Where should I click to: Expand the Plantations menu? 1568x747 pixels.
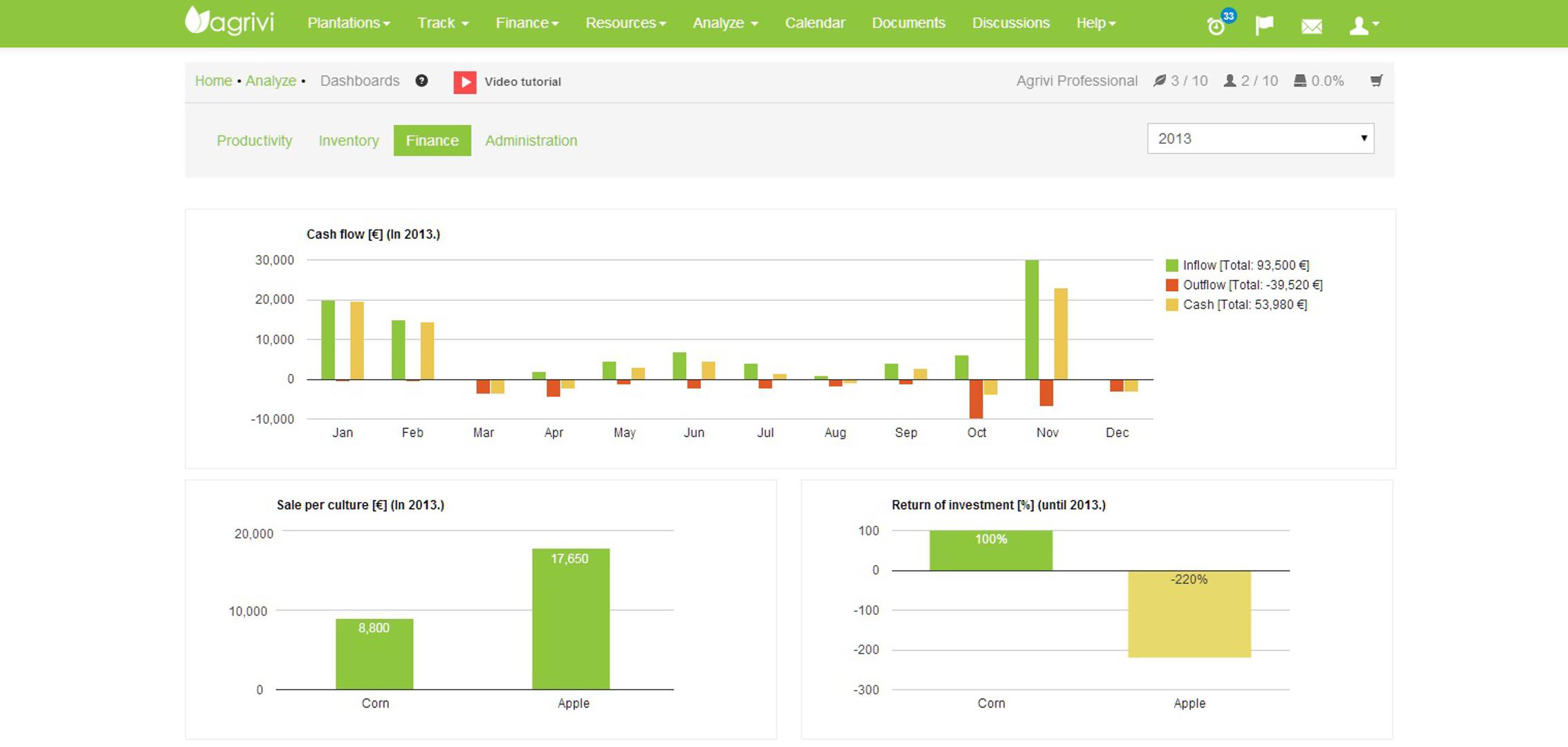(x=349, y=23)
